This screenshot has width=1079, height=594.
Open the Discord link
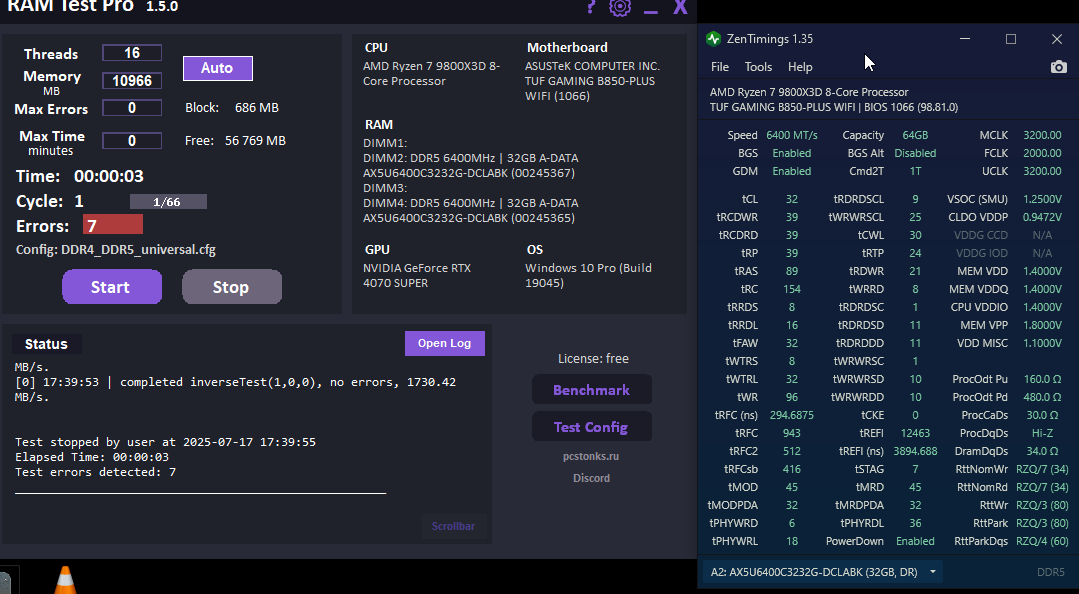[x=591, y=478]
